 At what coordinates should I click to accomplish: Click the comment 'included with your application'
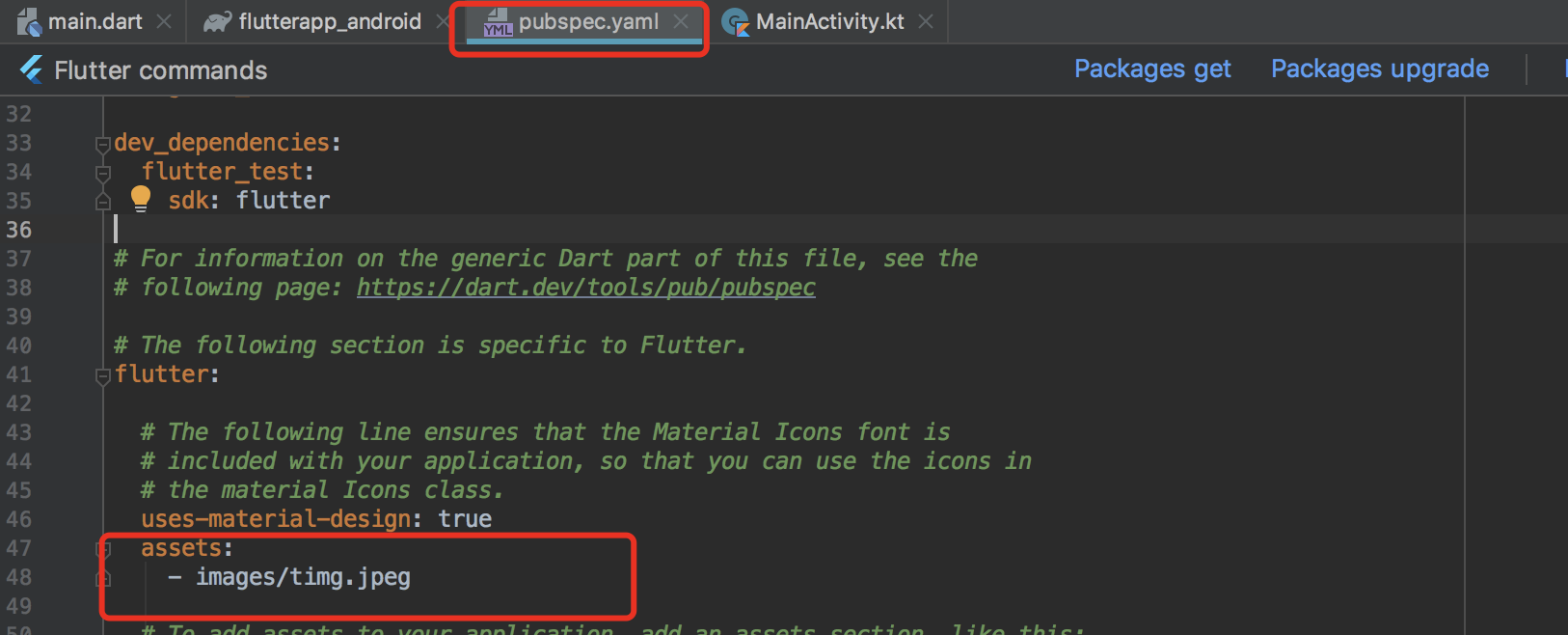pyautogui.click(x=586, y=461)
